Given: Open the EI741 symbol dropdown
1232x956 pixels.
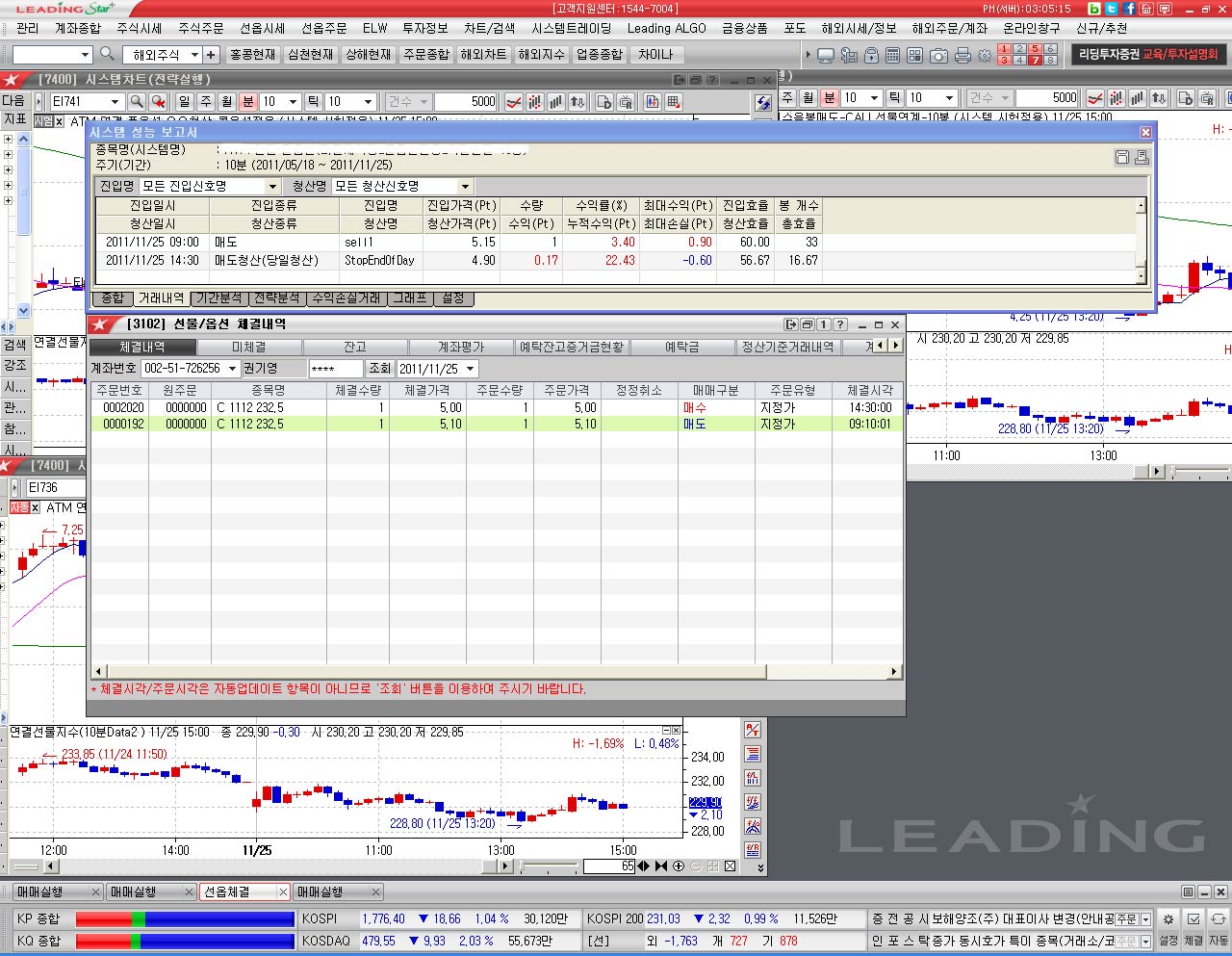Looking at the screenshot, I should (x=115, y=101).
